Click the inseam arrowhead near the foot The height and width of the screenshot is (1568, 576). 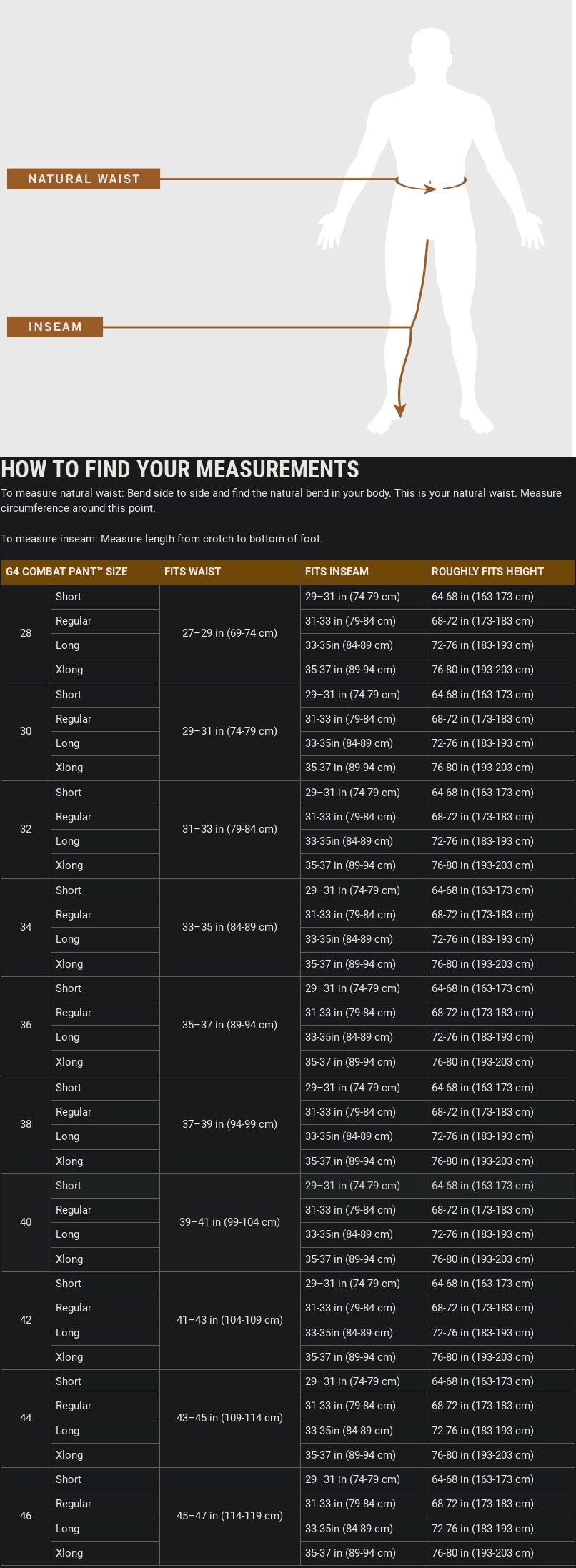pos(400,411)
